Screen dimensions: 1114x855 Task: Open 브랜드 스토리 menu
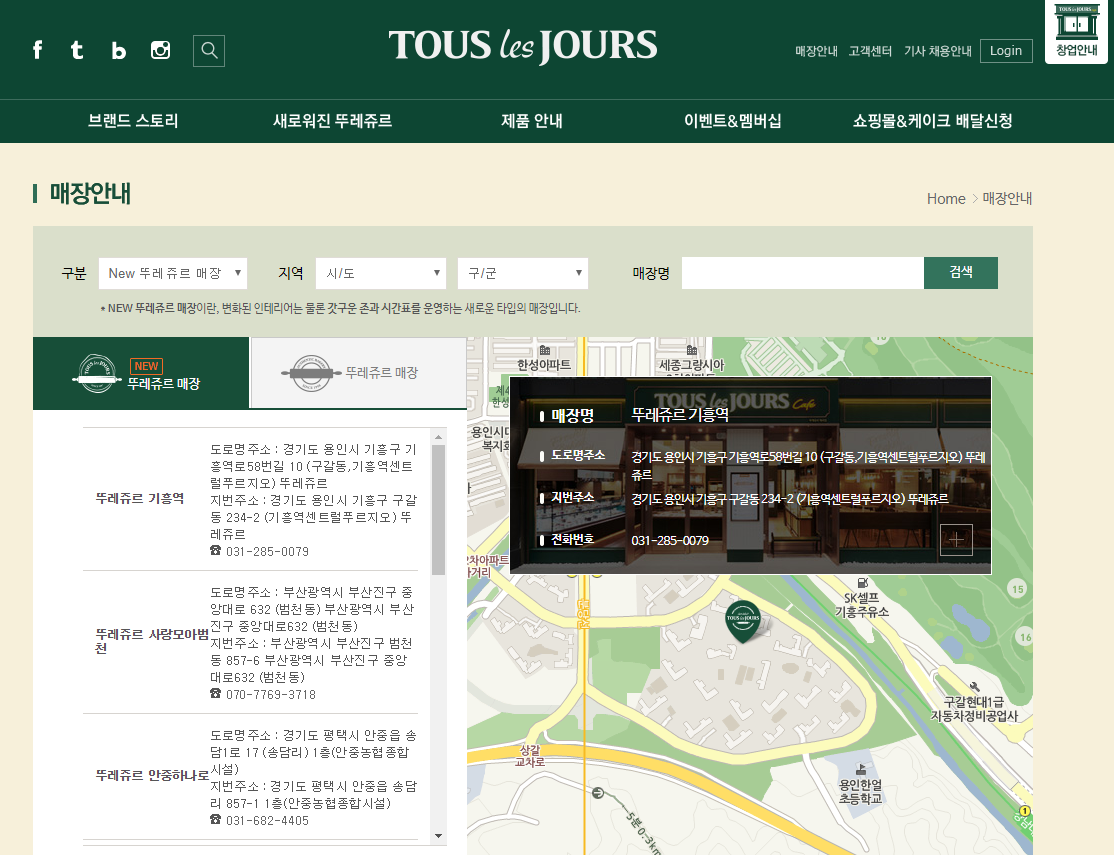(x=133, y=121)
